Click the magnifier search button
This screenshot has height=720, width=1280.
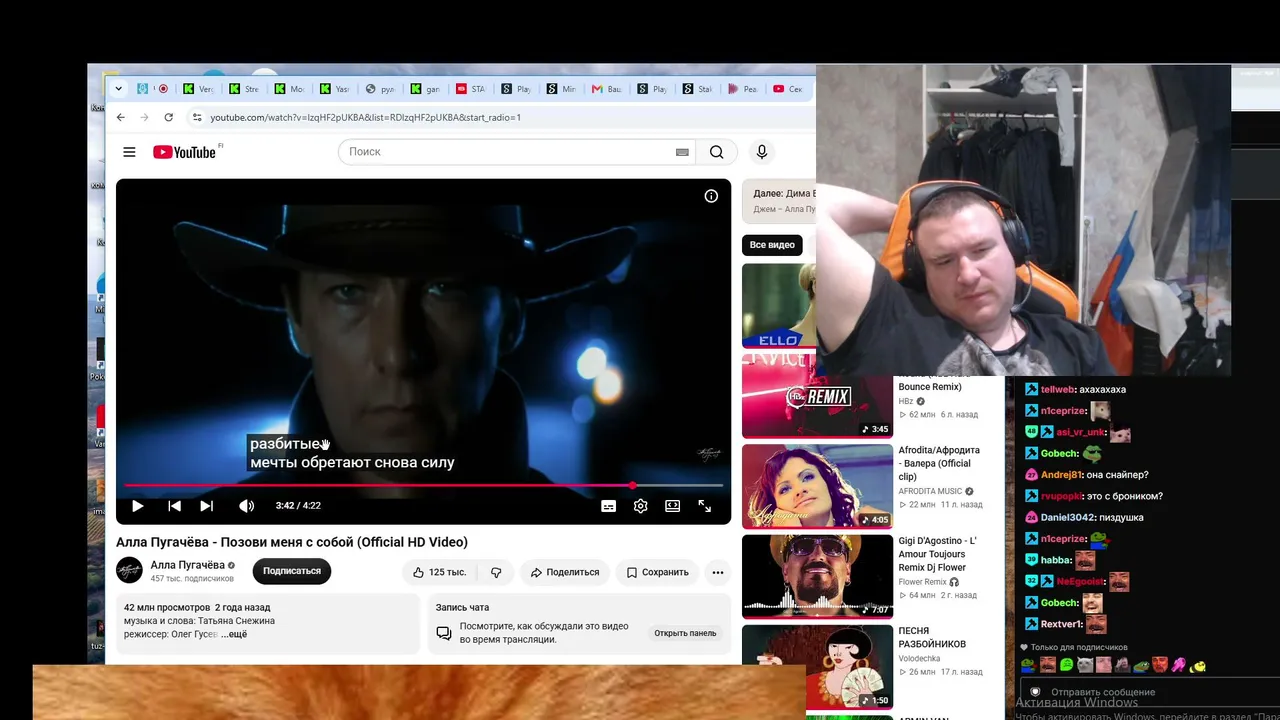click(x=716, y=152)
